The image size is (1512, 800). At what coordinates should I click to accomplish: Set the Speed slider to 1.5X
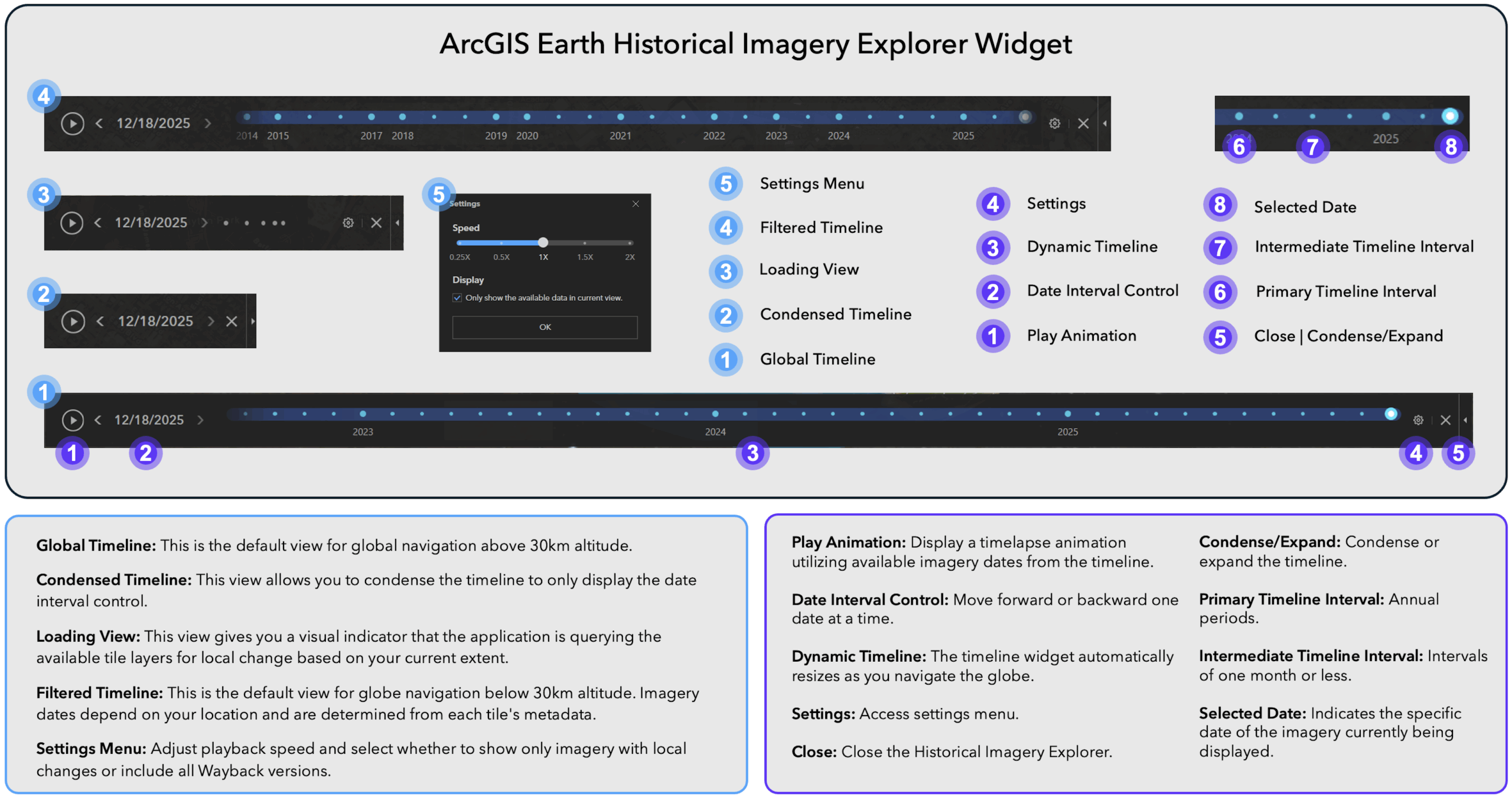click(x=585, y=243)
